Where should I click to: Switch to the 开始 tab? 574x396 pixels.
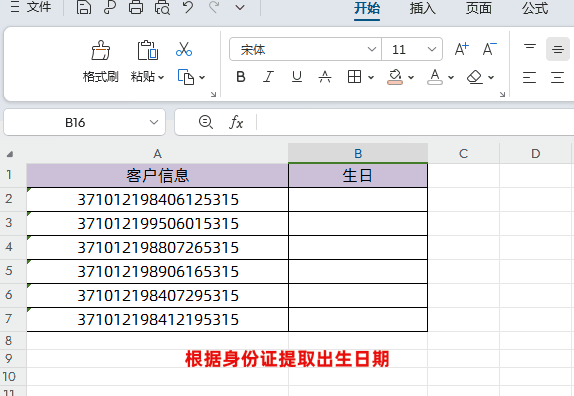point(367,8)
